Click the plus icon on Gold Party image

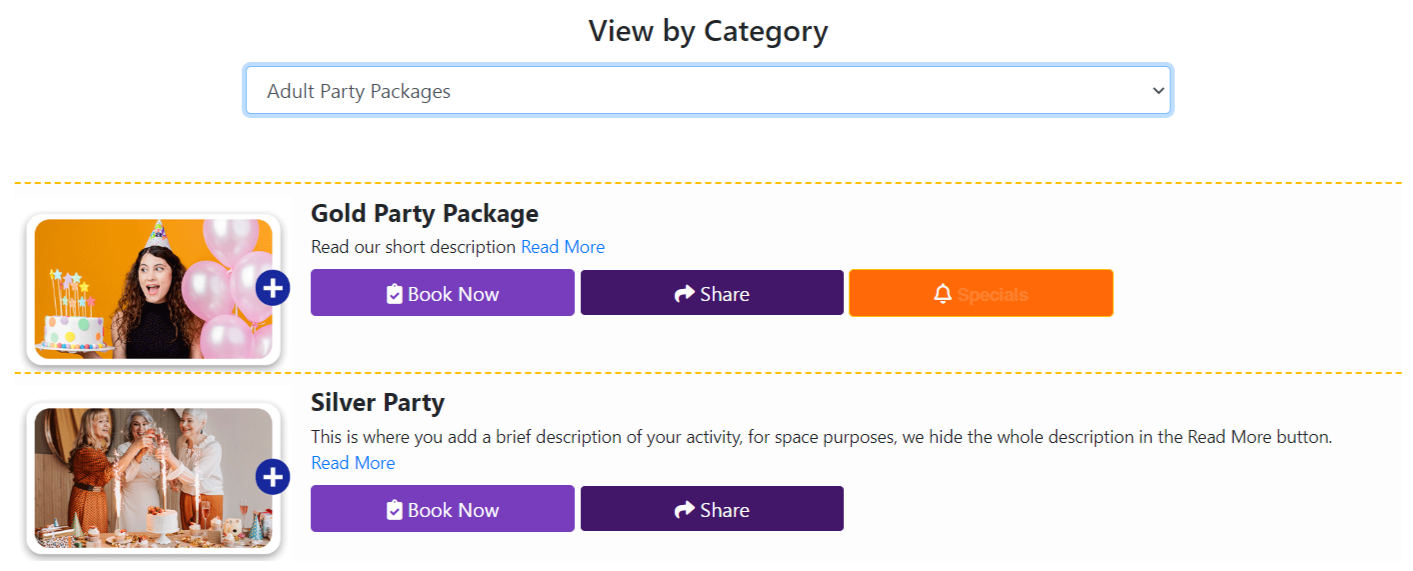pos(273,289)
